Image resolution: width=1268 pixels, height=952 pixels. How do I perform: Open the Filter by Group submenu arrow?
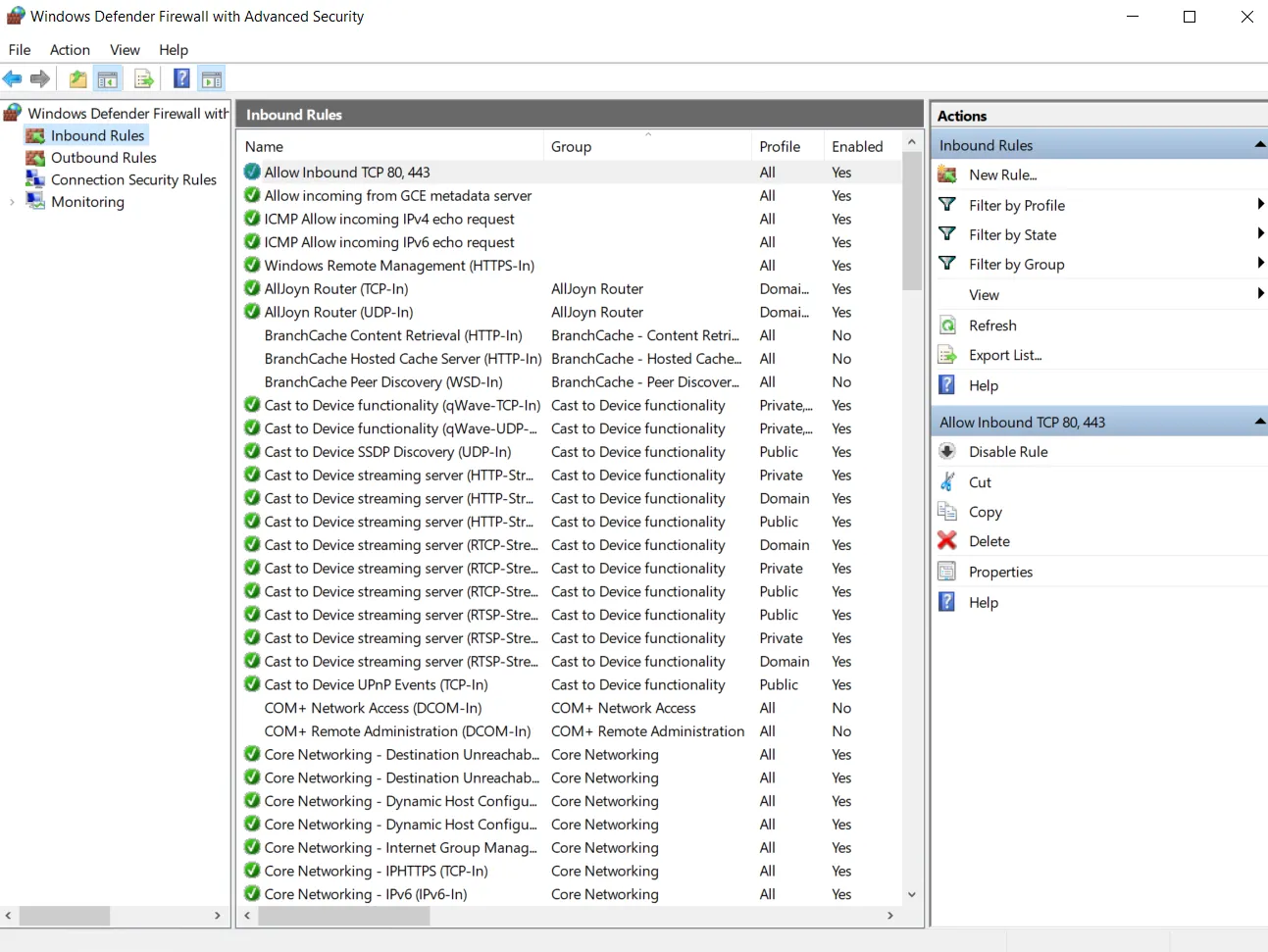point(1259,264)
